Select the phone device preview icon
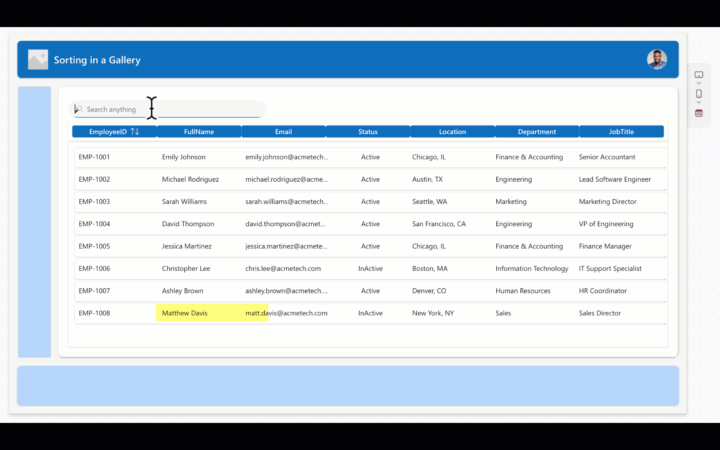The image size is (720, 450). [x=698, y=94]
